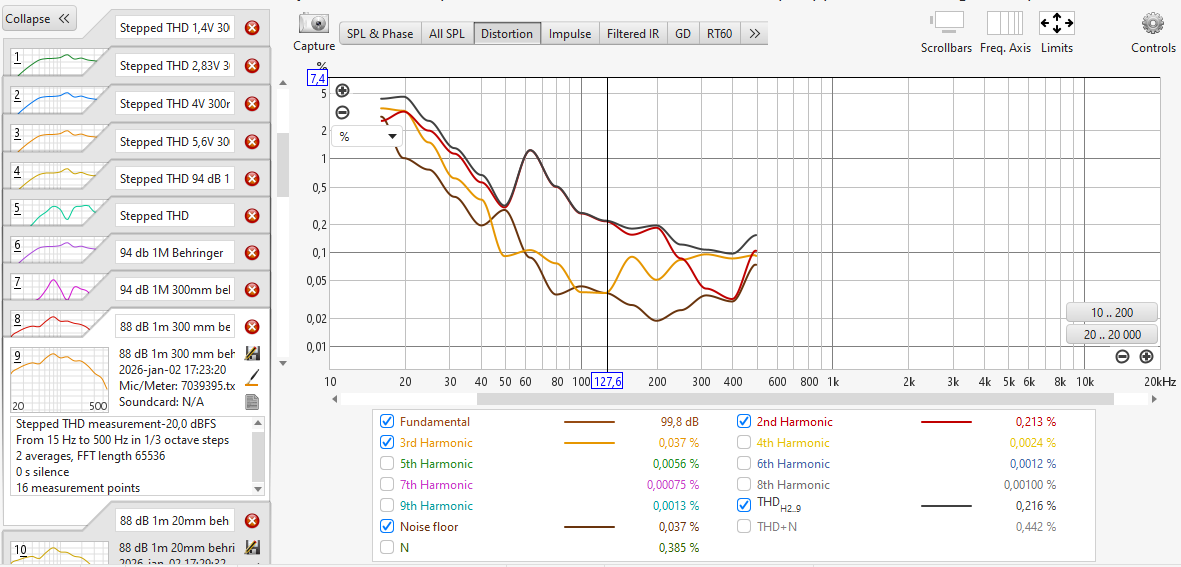This screenshot has width=1181, height=567.
Task: Click the Freq. Axis icon
Action: click(x=1004, y=23)
